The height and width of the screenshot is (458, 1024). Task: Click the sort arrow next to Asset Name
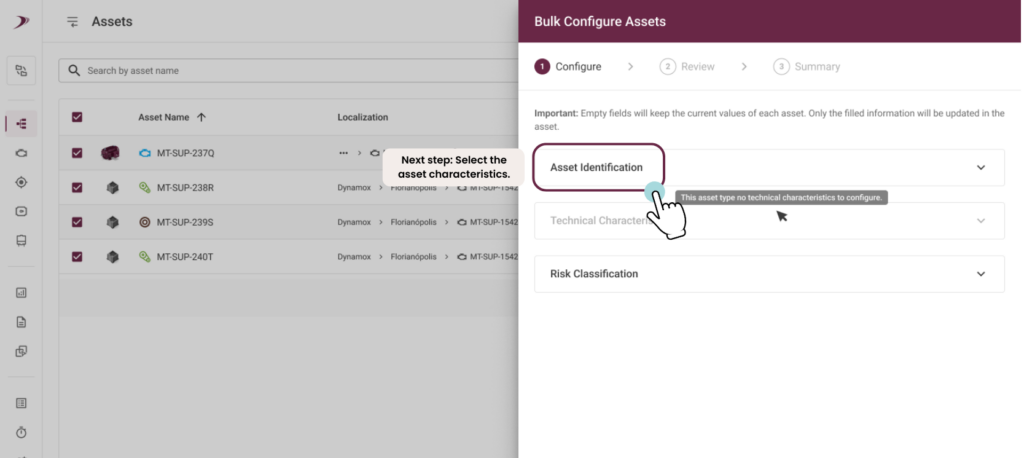pyautogui.click(x=201, y=118)
